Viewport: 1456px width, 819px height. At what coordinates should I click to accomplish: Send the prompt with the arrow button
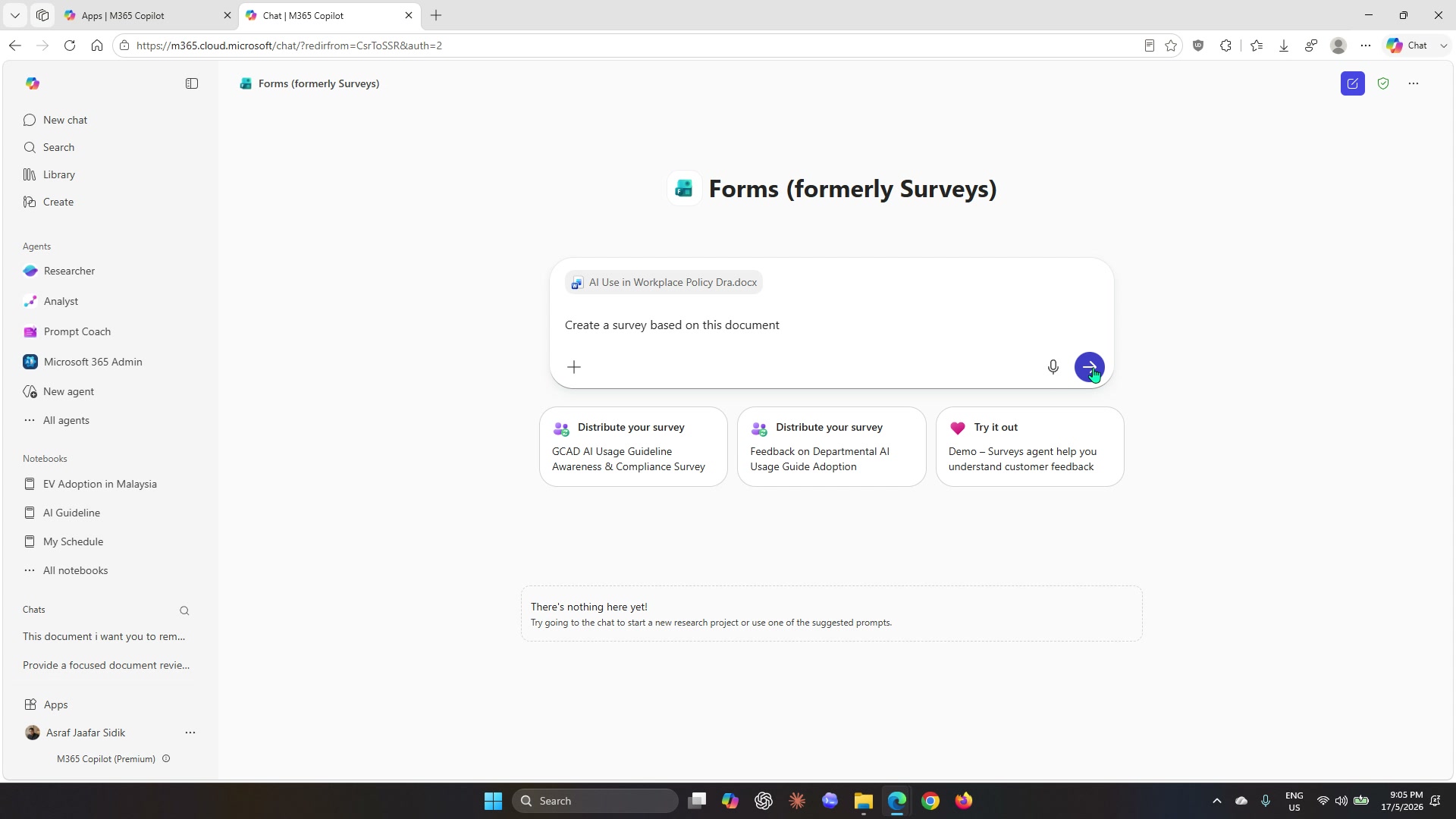pos(1089,367)
